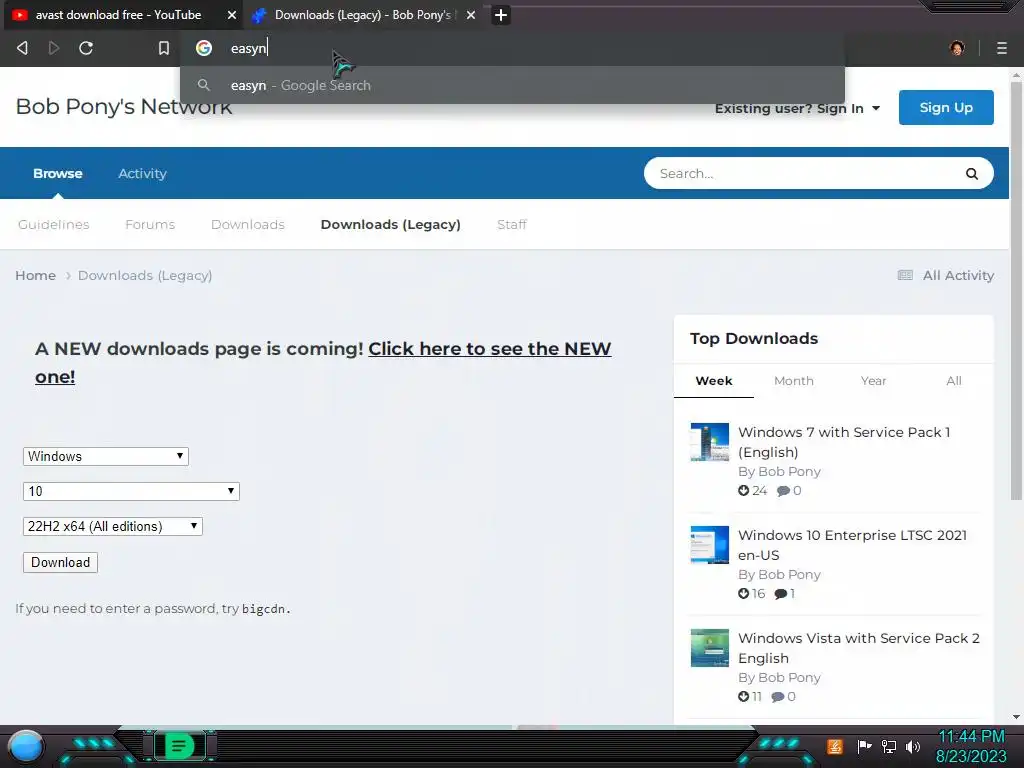Click the Windows 10 Enterprise LTSC thumbnail
The width and height of the screenshot is (1024, 768).
pos(710,545)
